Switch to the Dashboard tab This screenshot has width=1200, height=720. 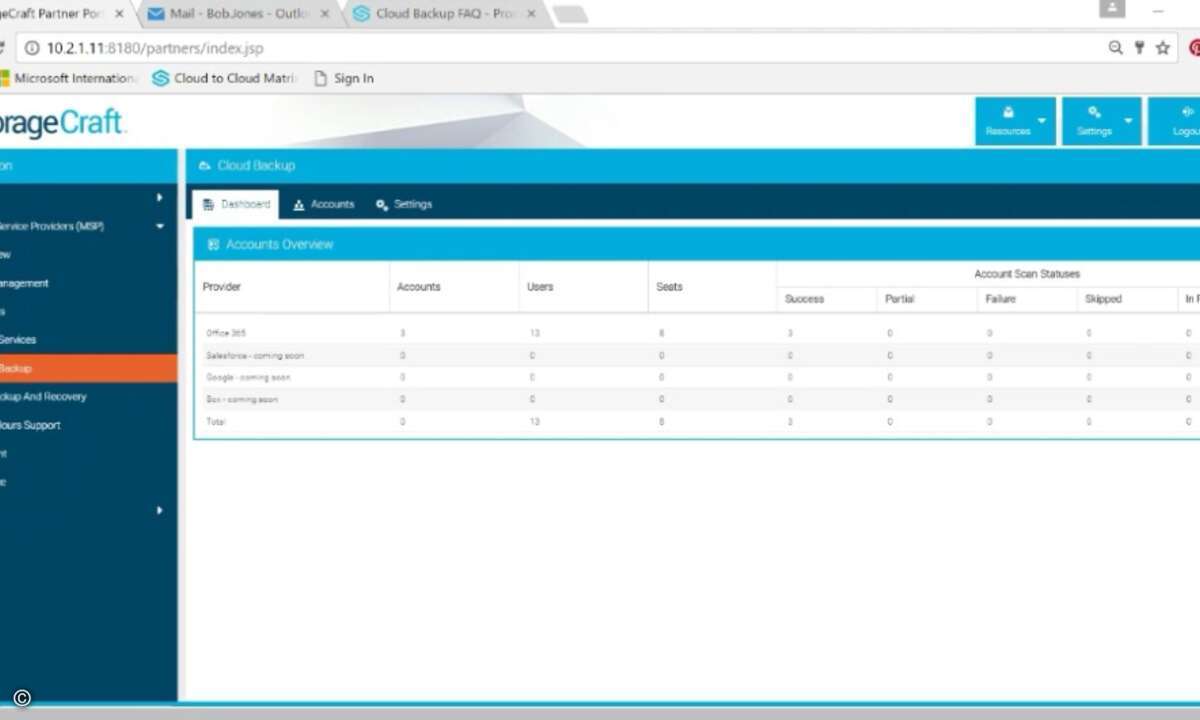click(236, 204)
